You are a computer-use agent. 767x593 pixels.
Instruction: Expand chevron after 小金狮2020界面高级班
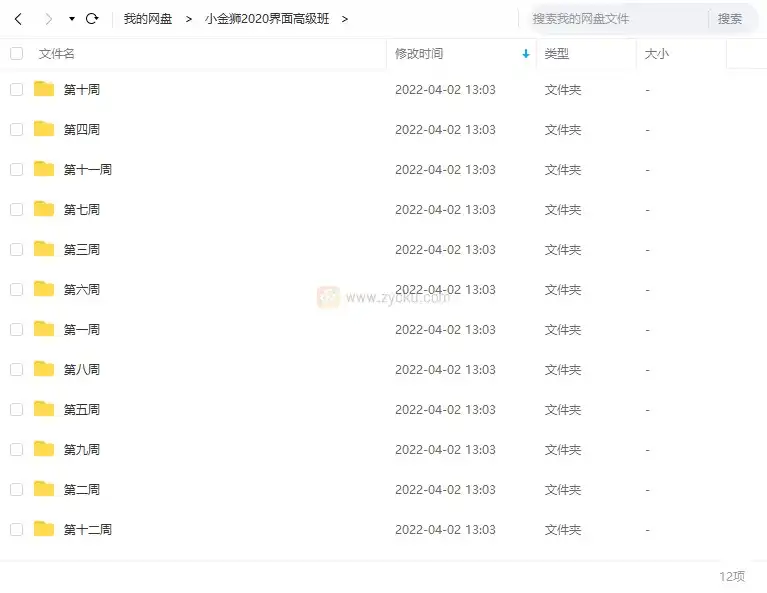point(345,19)
